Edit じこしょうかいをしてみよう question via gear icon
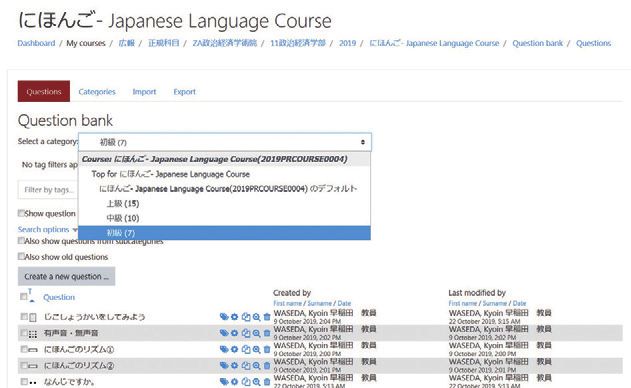This screenshot has width=631, height=388. coord(235,317)
